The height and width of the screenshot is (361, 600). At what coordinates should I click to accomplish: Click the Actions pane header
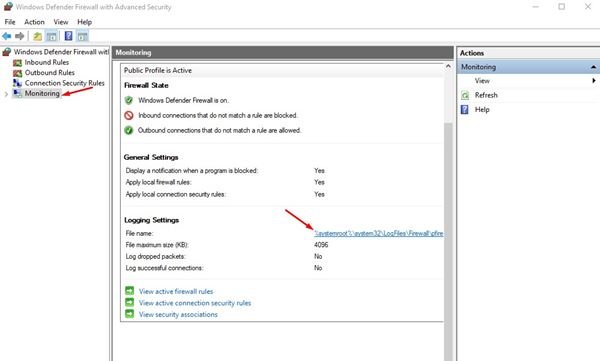[x=528, y=53]
